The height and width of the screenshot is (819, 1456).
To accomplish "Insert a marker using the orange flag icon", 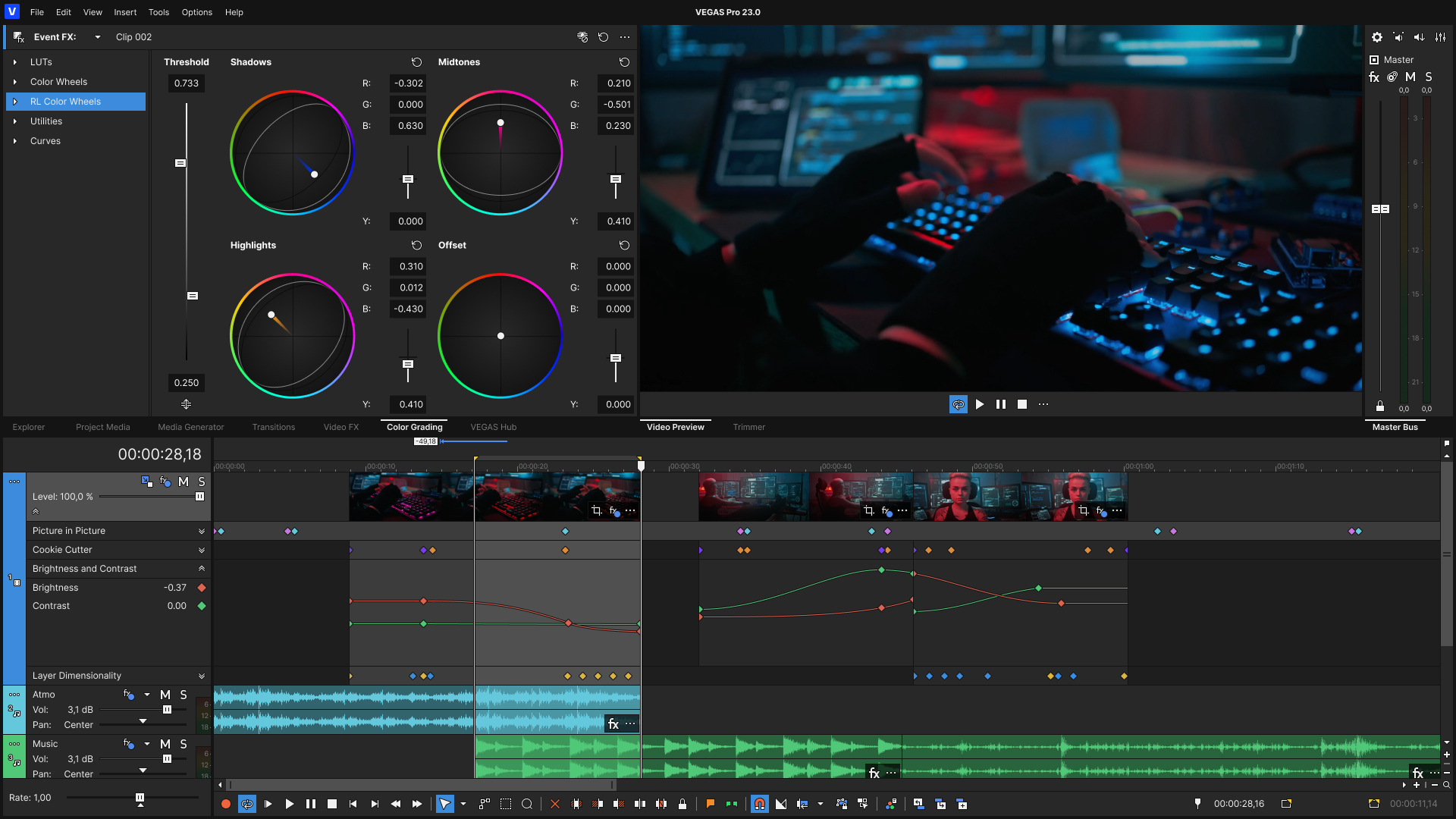I will [x=711, y=804].
